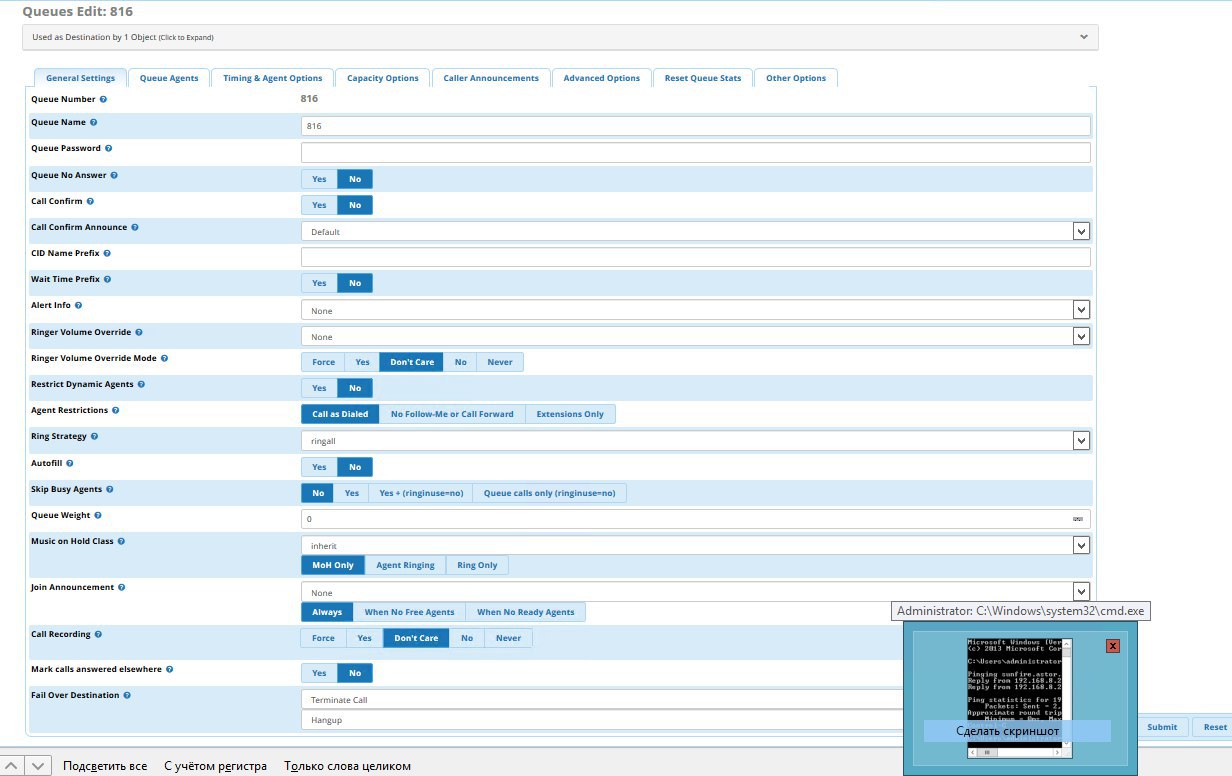The width and height of the screenshot is (1232, 776).
Task: Switch to Reset Queue Stats tab
Action: click(703, 78)
